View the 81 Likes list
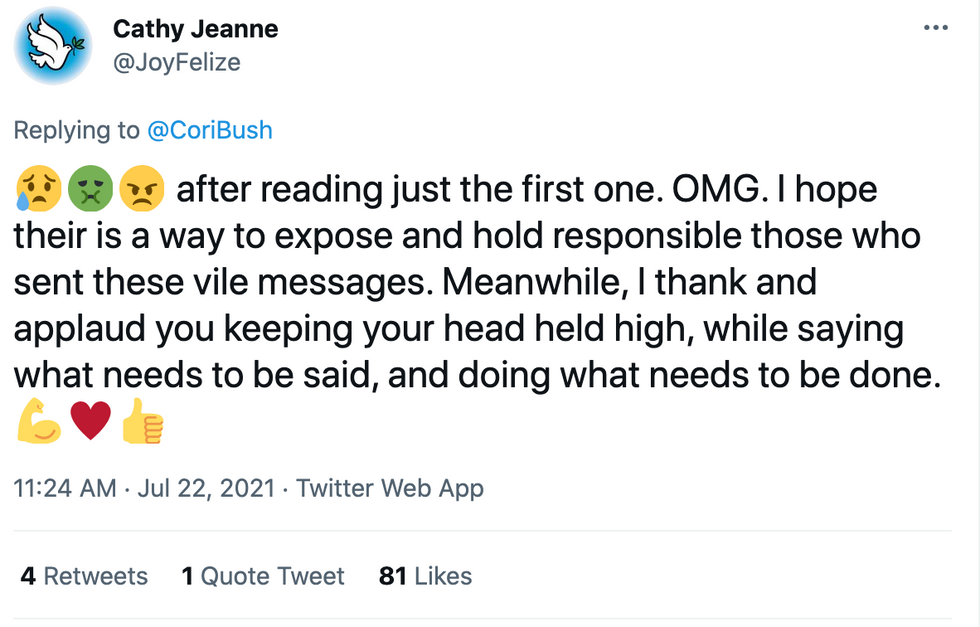 [x=425, y=576]
